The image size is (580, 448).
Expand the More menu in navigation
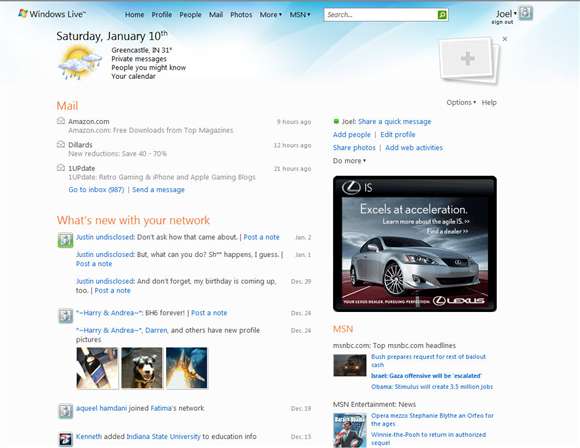click(x=270, y=15)
